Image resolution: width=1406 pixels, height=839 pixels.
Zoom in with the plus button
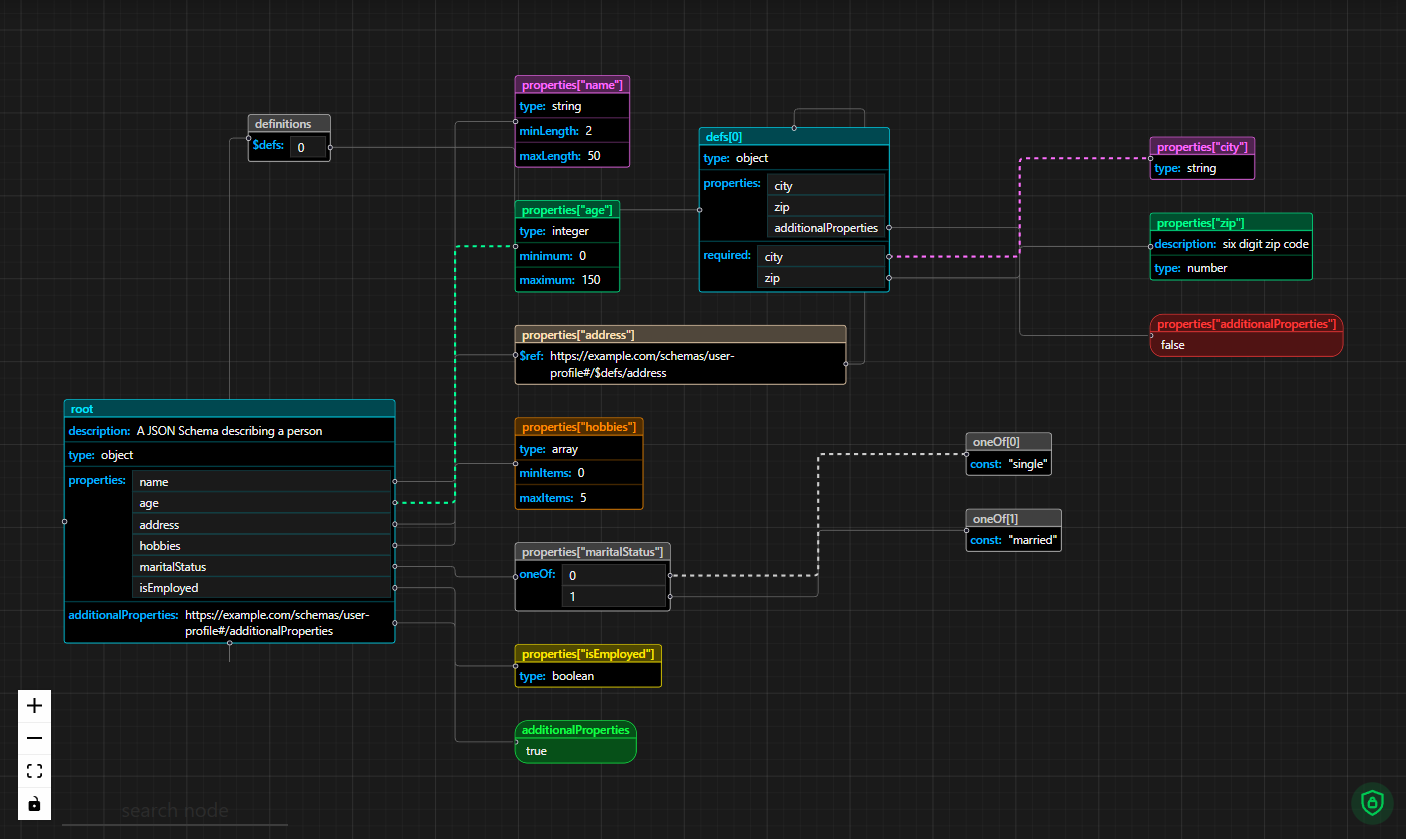[35, 706]
